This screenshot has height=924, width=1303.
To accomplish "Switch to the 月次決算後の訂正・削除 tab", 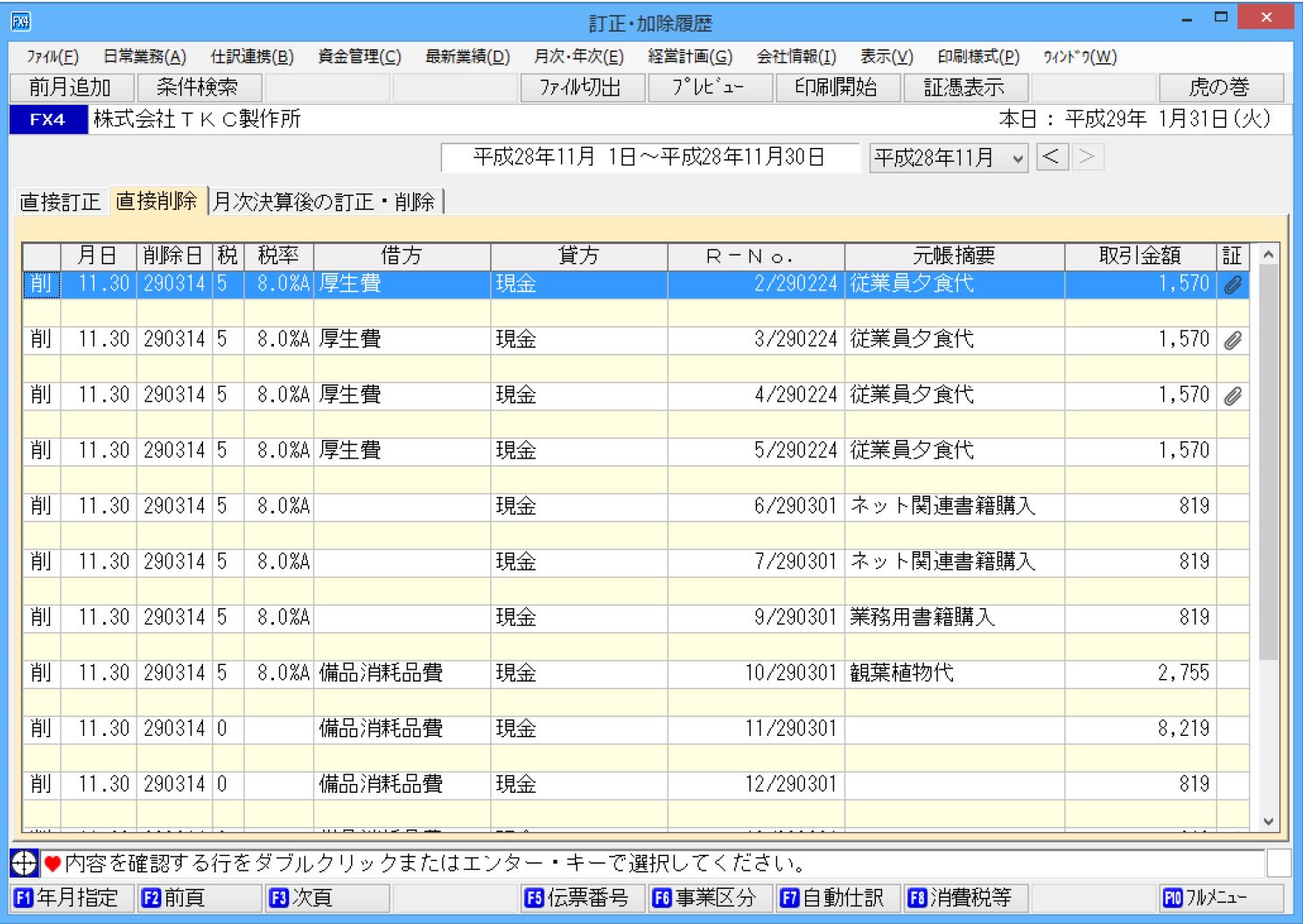I will coord(324,202).
